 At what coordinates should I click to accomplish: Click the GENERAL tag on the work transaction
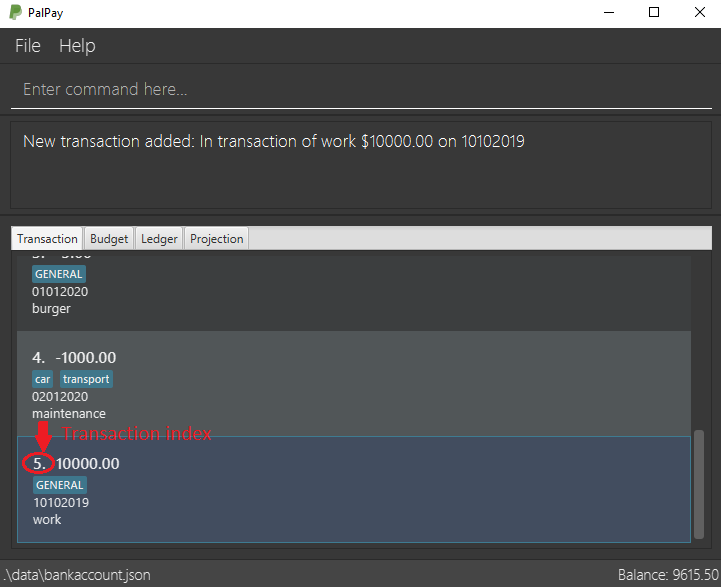tap(60, 485)
